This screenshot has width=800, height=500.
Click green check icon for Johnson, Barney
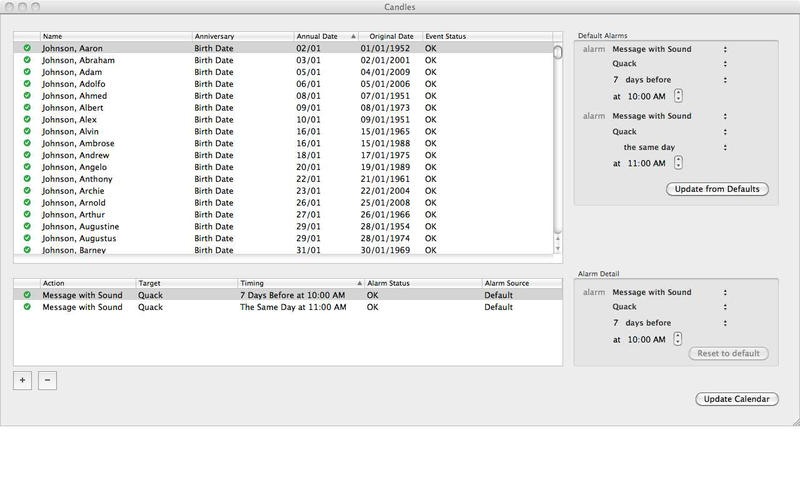point(27,250)
